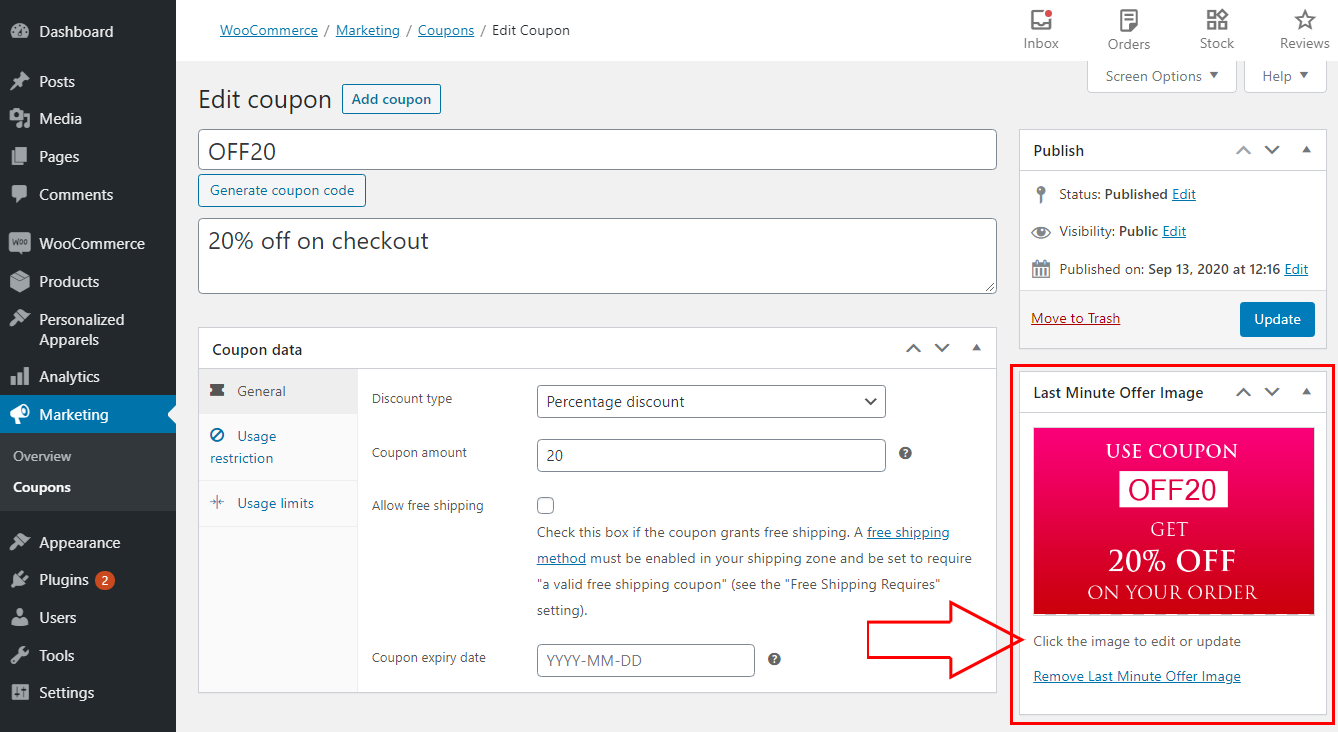The width and height of the screenshot is (1338, 732).
Task: Click the help icon beside Coupon expiry date
Action: pyautogui.click(x=774, y=659)
